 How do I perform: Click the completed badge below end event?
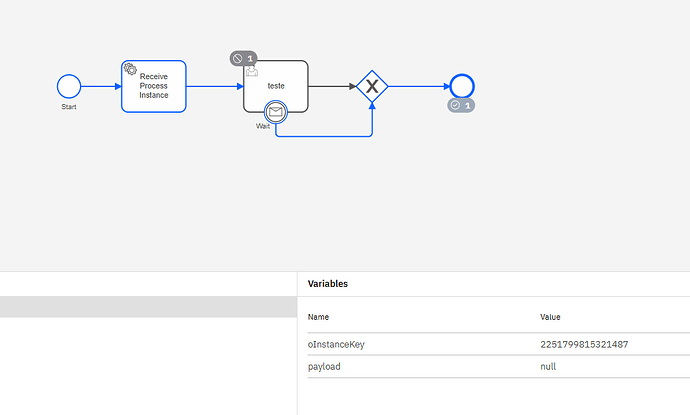(461, 105)
